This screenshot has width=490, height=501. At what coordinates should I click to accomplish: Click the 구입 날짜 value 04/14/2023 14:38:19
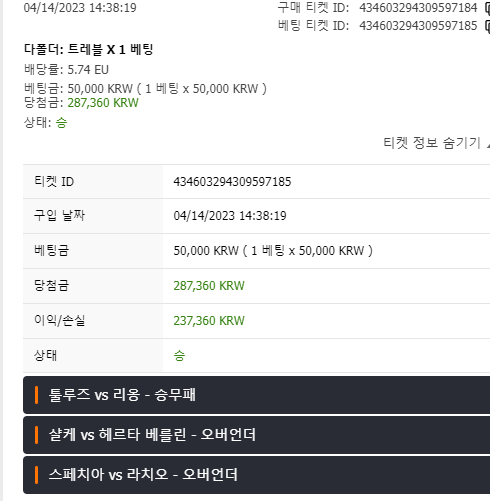230,216
